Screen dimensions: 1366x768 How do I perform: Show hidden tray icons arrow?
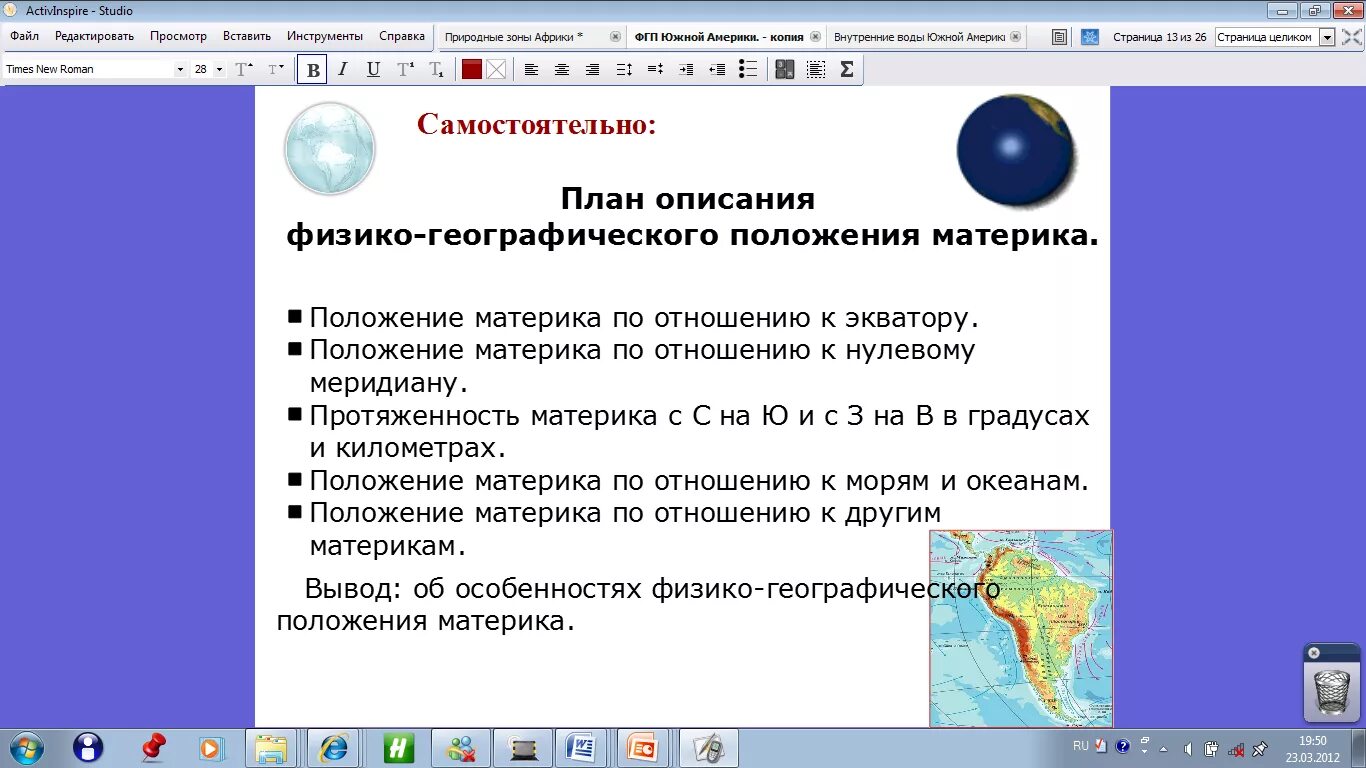click(1163, 748)
